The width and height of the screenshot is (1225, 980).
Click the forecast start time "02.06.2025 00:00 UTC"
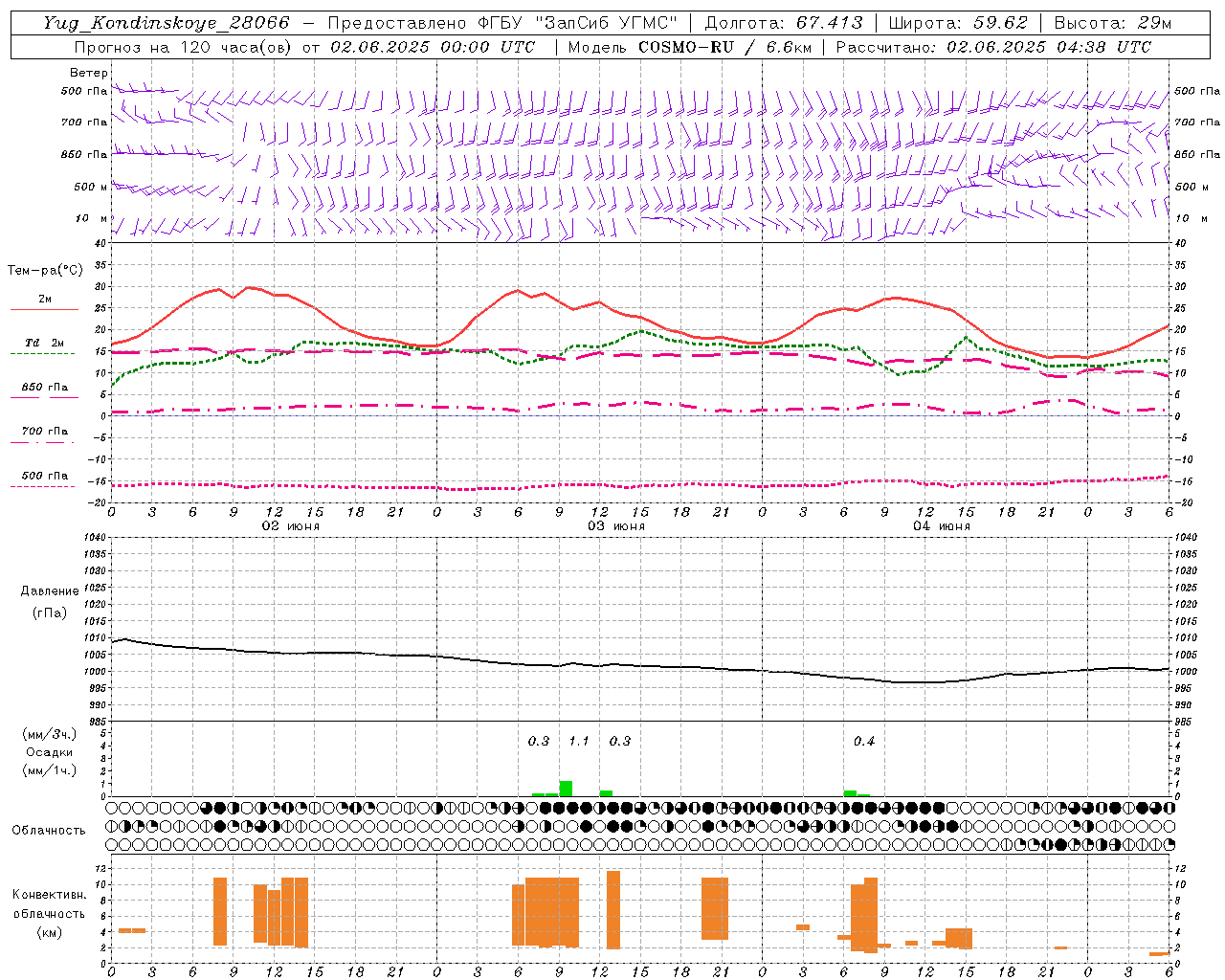pos(433,47)
